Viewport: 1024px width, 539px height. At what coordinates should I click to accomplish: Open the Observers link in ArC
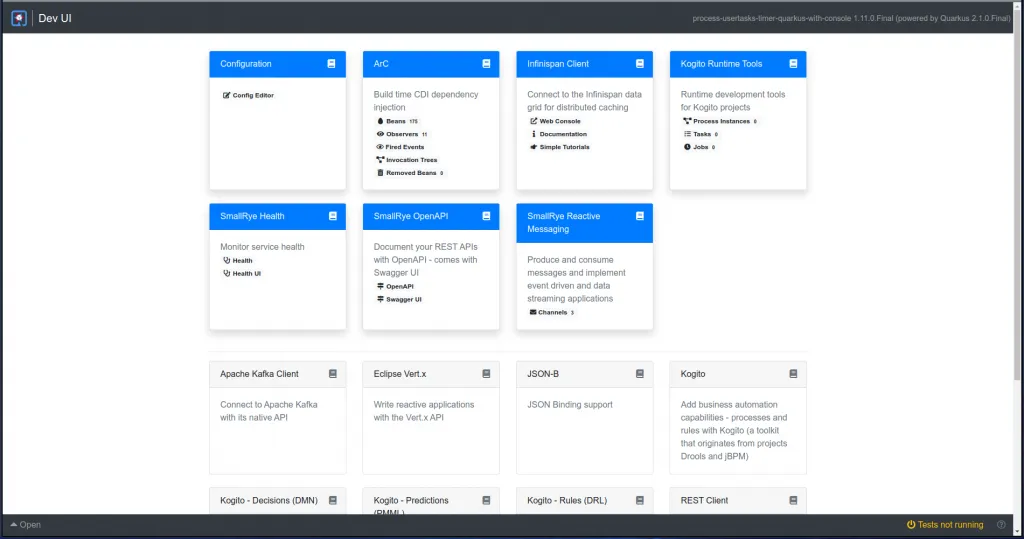(402, 134)
